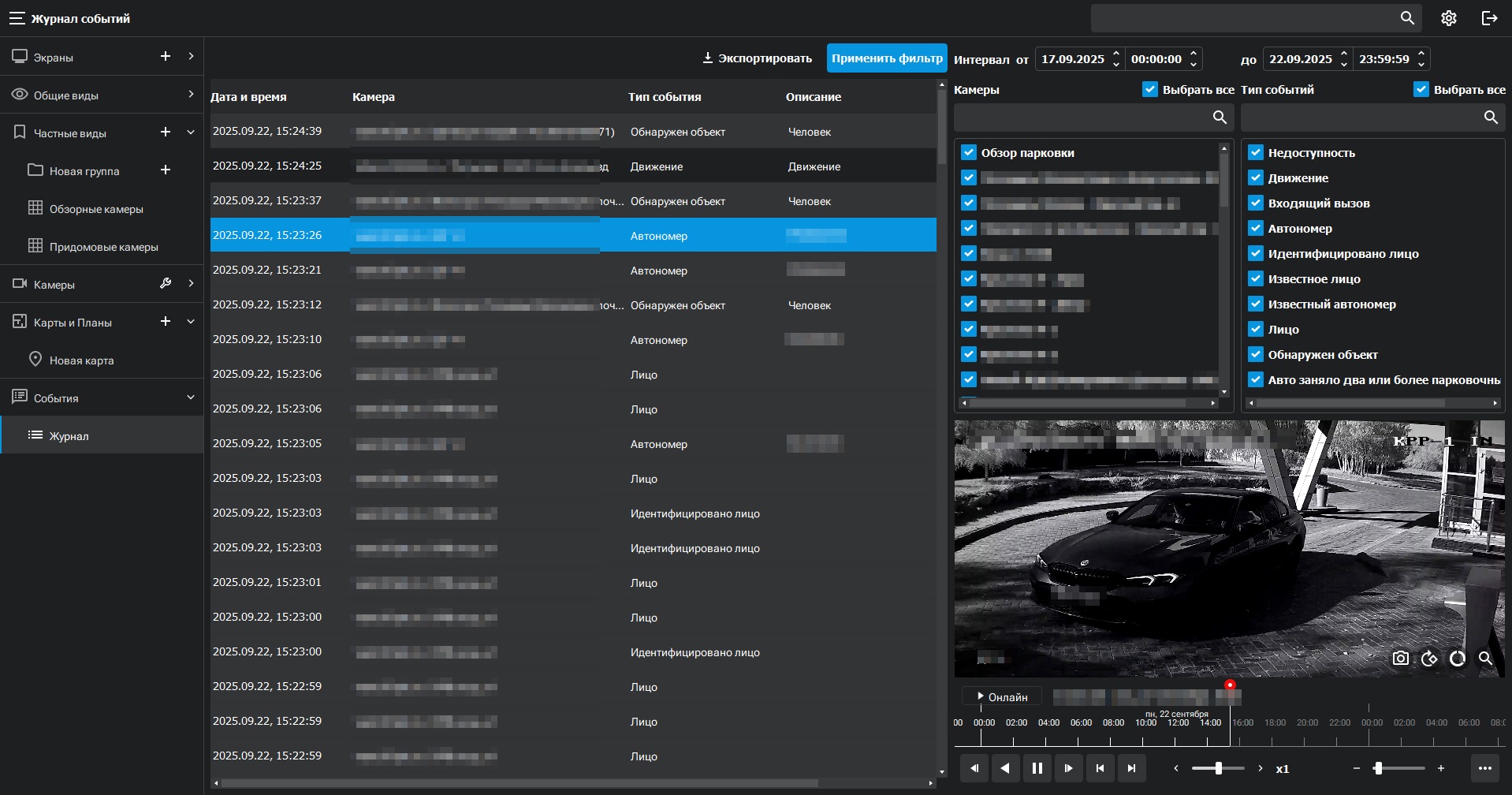The height and width of the screenshot is (795, 1512).
Task: Toggle the main hamburger menu
Action: point(17,18)
